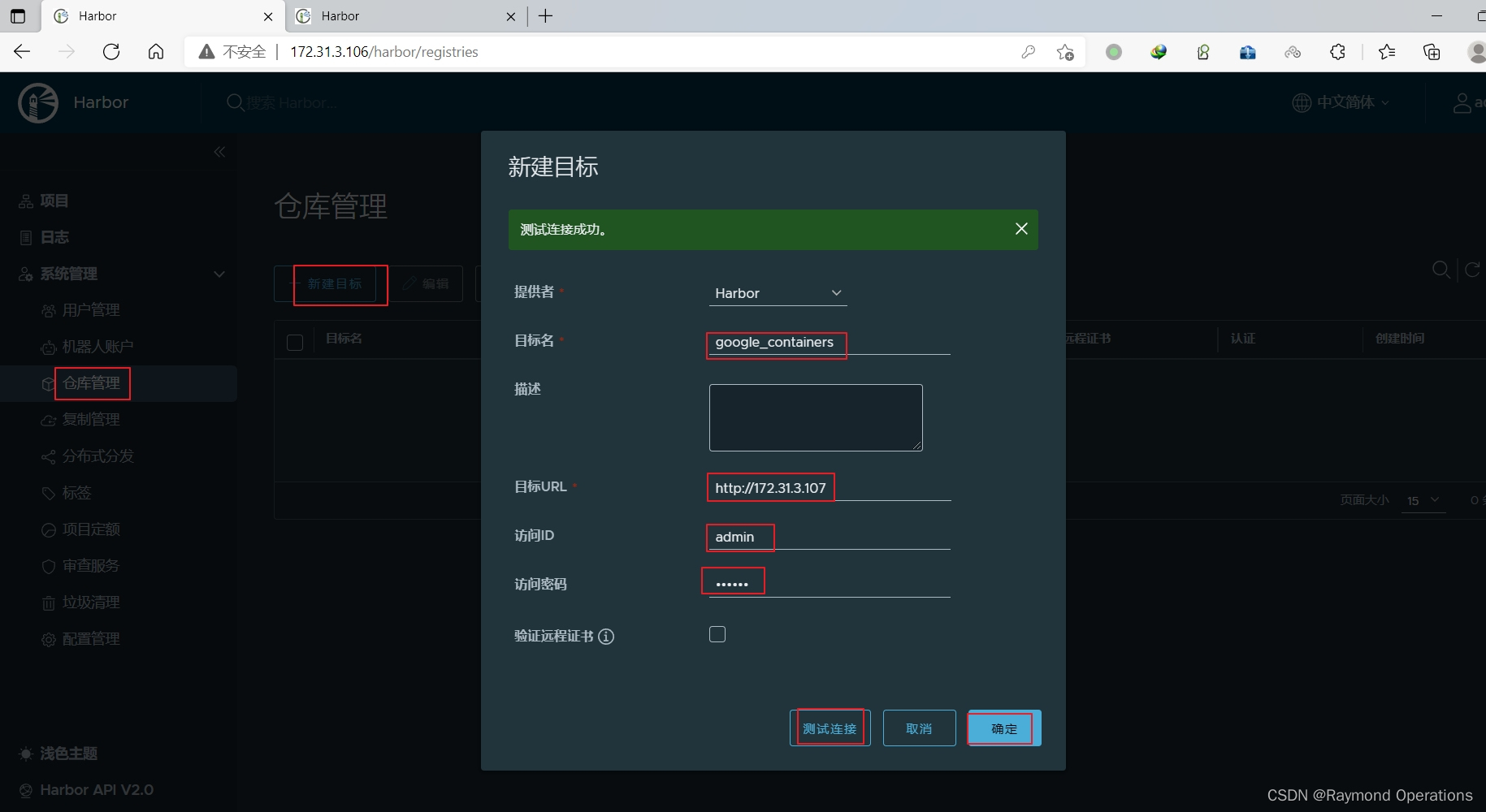Viewport: 1486px width, 812px height.
Task: Go back with browser back arrow
Action: (22, 52)
